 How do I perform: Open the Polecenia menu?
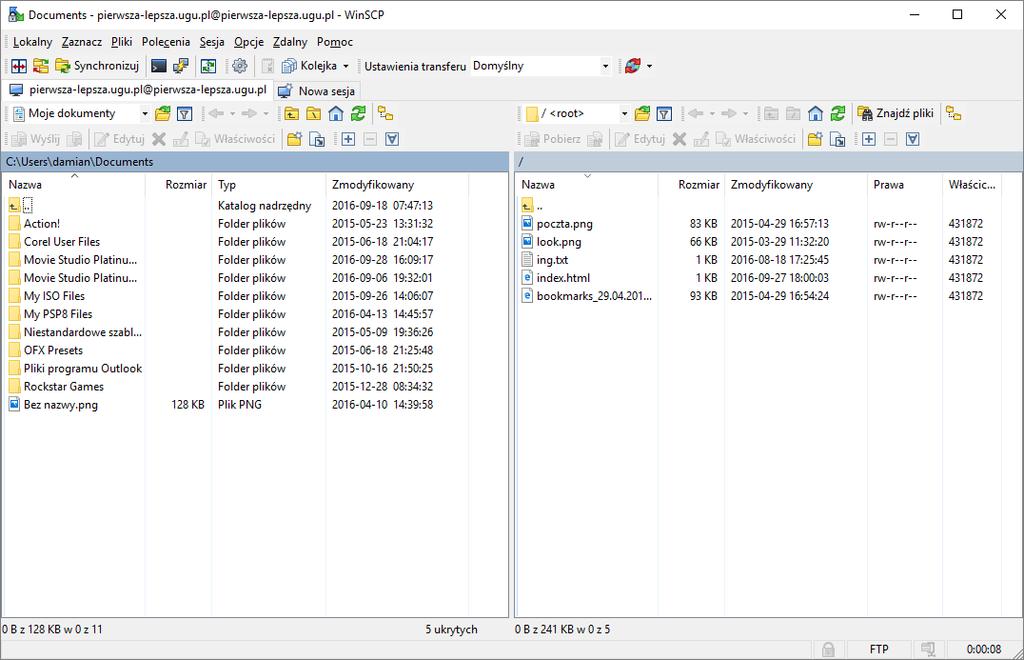click(x=166, y=42)
